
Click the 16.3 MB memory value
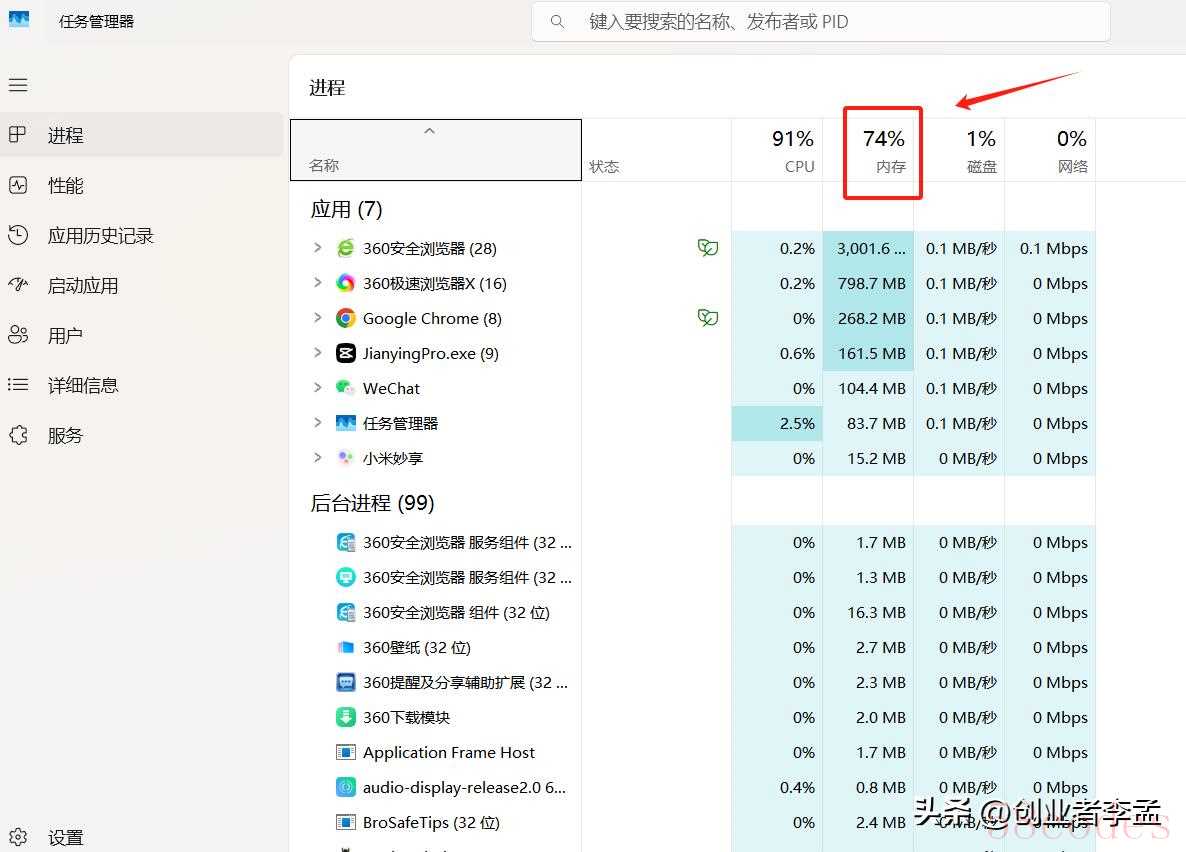(x=876, y=612)
